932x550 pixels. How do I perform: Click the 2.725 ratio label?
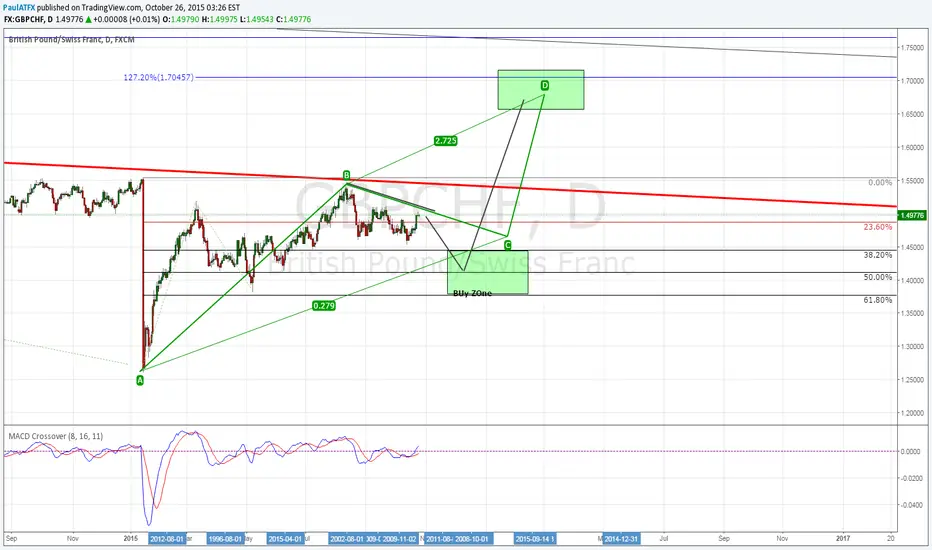[x=446, y=141]
